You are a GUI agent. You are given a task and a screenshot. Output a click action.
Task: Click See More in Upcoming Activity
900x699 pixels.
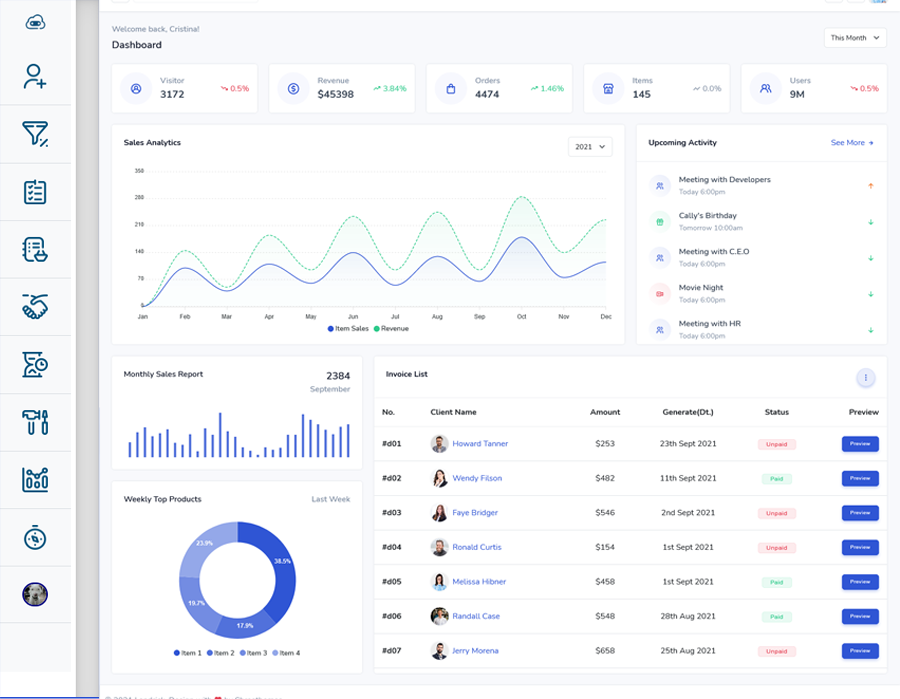tap(852, 143)
